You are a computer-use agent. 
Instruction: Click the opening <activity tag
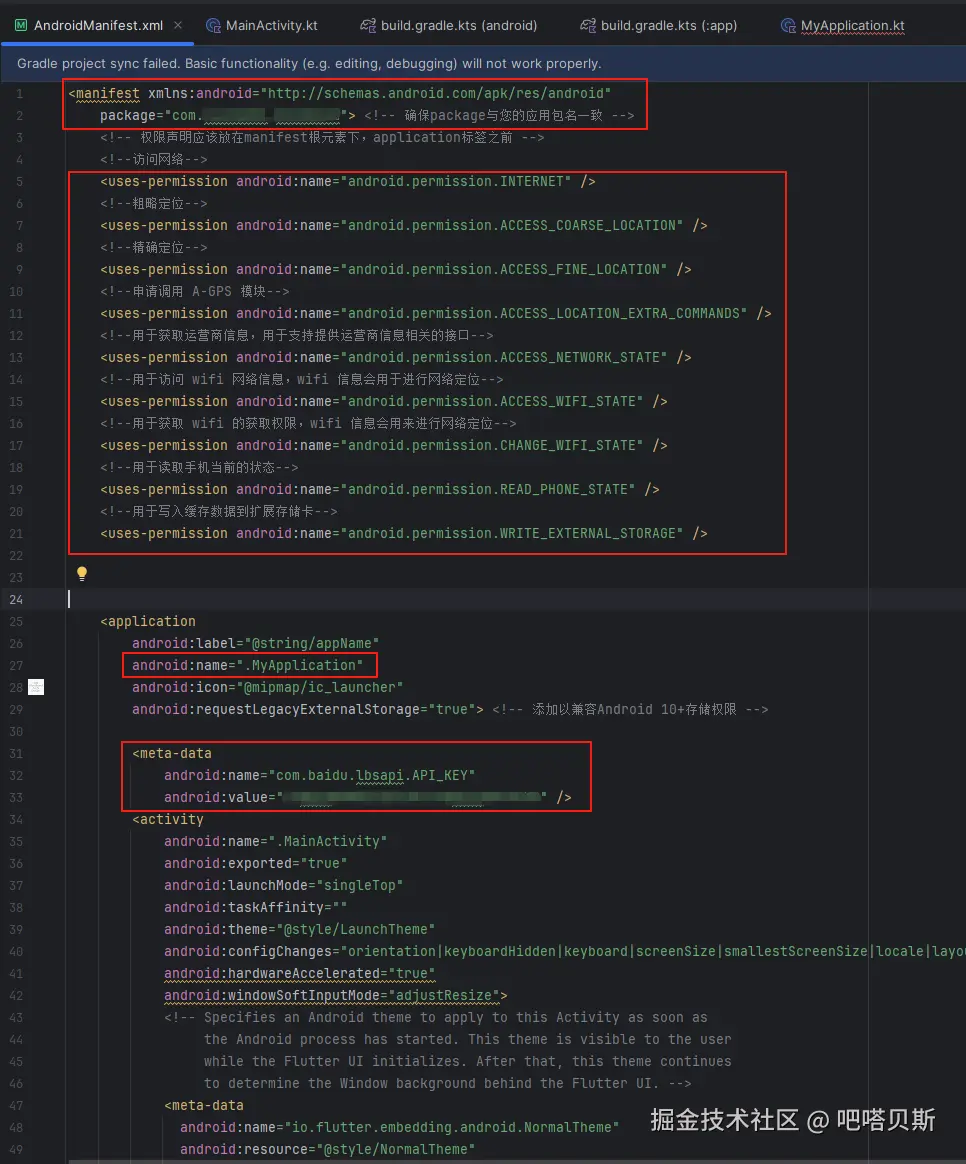coord(168,819)
